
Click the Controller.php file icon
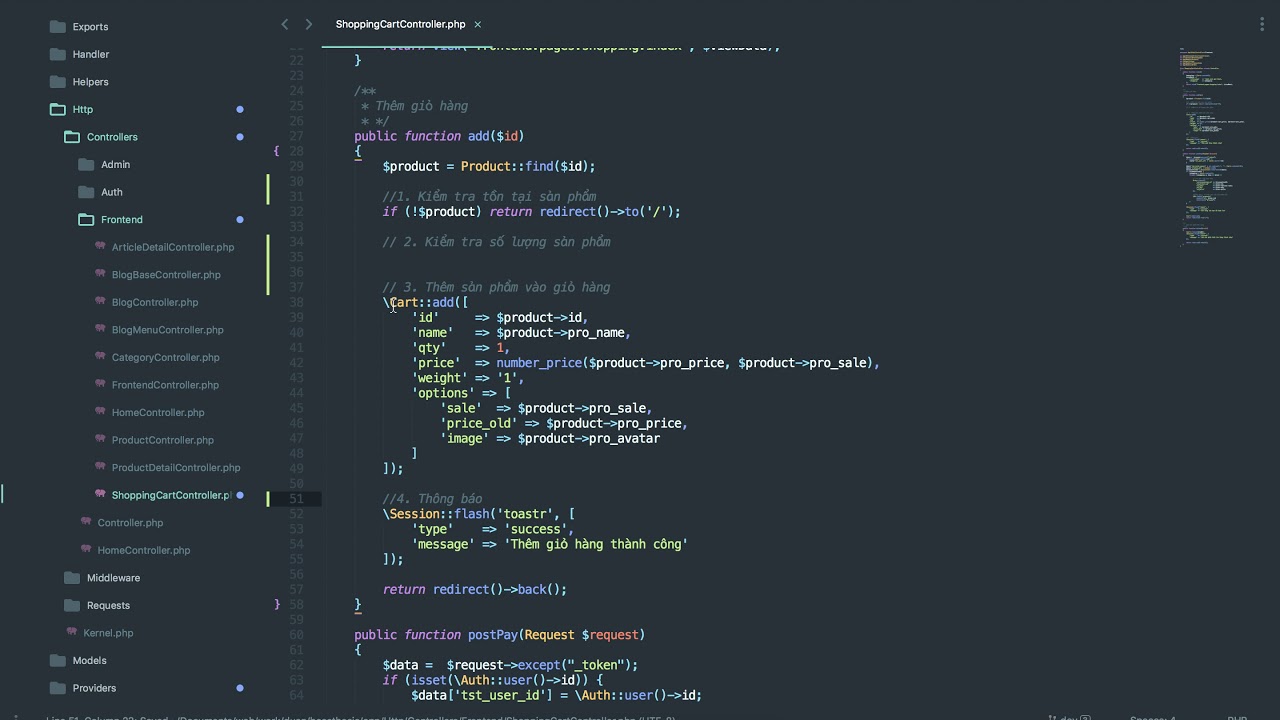(86, 522)
